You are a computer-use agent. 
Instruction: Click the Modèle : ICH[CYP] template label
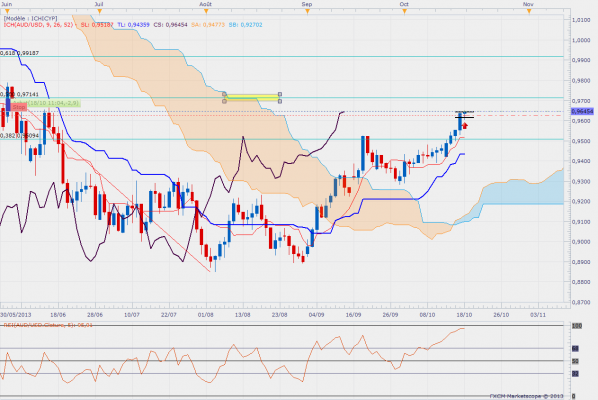31,18
